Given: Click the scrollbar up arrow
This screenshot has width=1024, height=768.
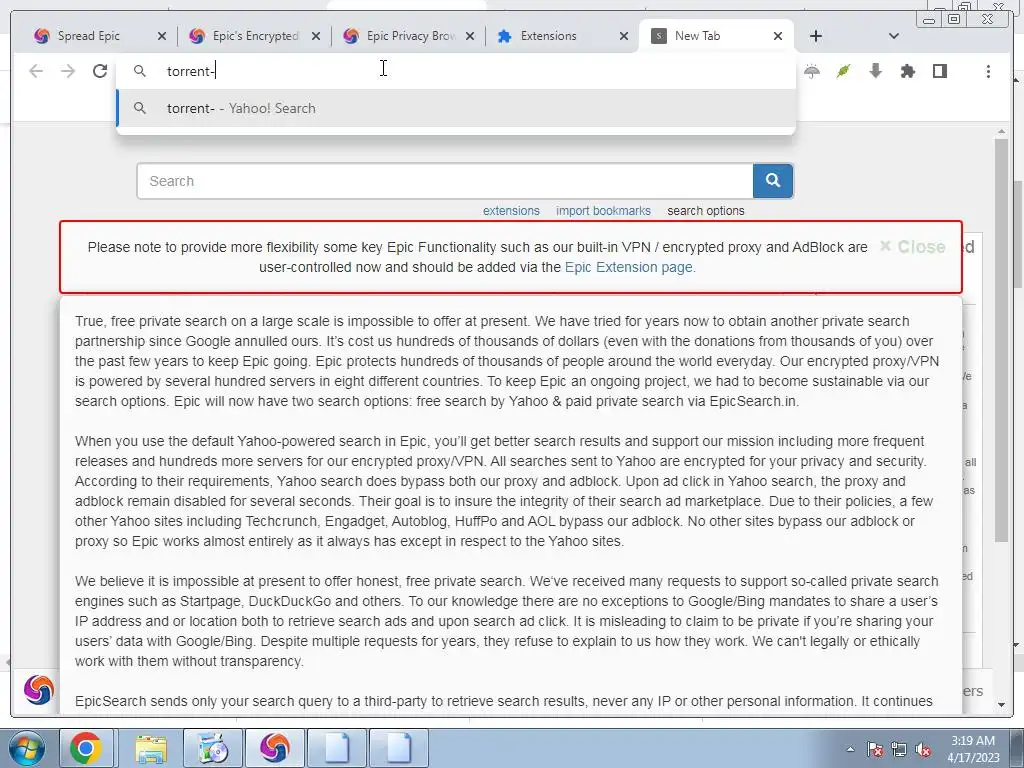Looking at the screenshot, I should (x=1002, y=133).
